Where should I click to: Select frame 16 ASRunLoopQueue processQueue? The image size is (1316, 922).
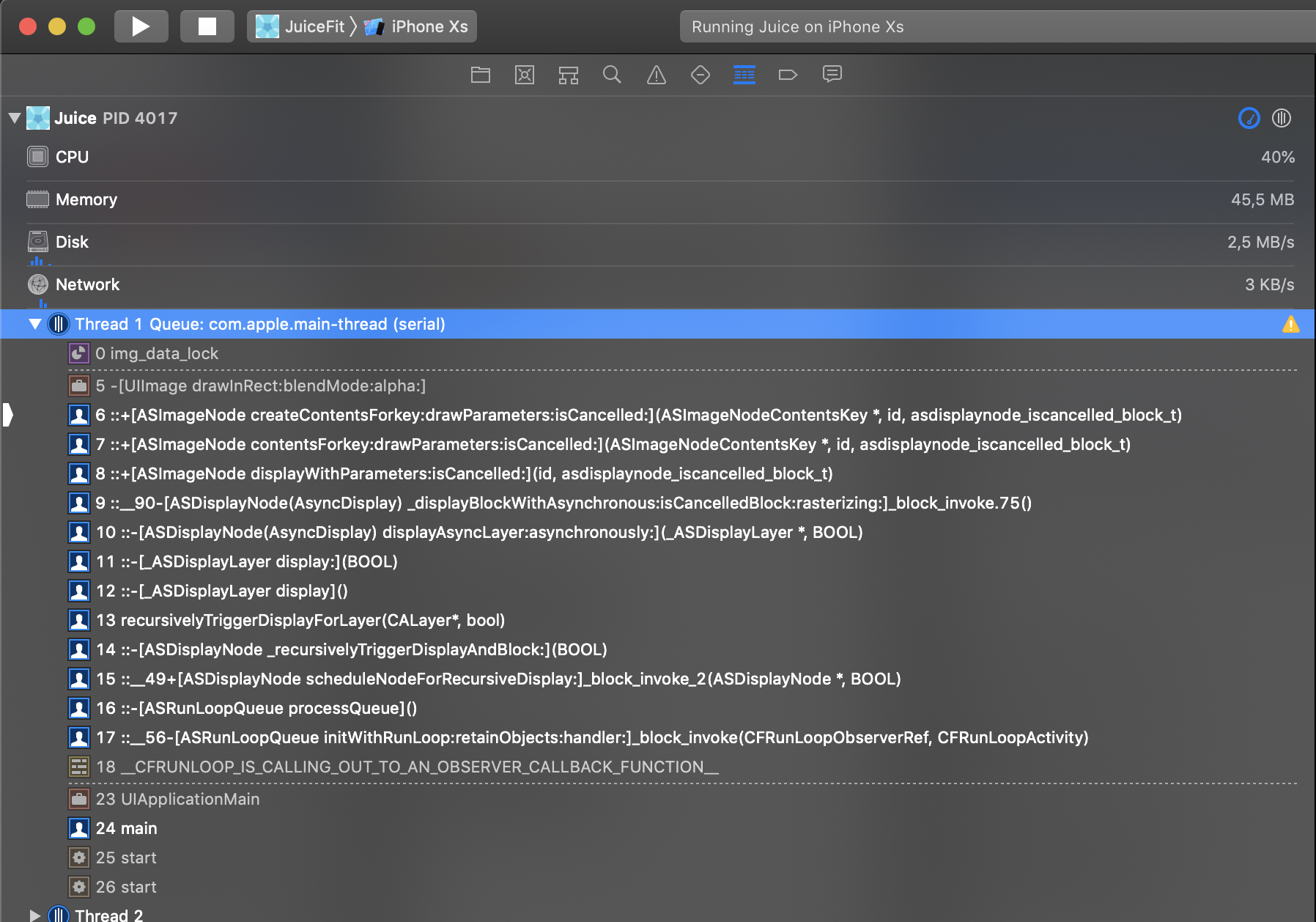tap(658, 708)
